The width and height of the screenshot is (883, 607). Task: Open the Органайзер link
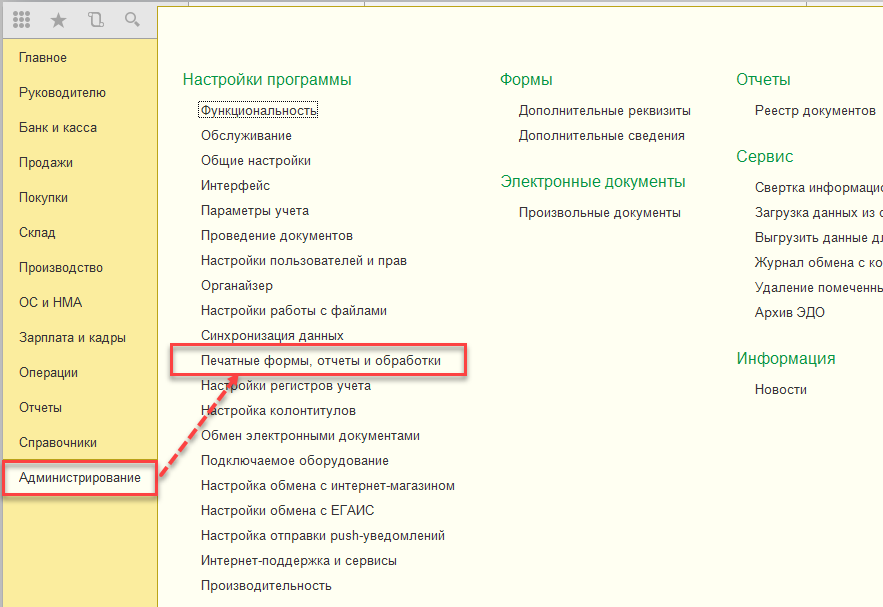(x=237, y=285)
